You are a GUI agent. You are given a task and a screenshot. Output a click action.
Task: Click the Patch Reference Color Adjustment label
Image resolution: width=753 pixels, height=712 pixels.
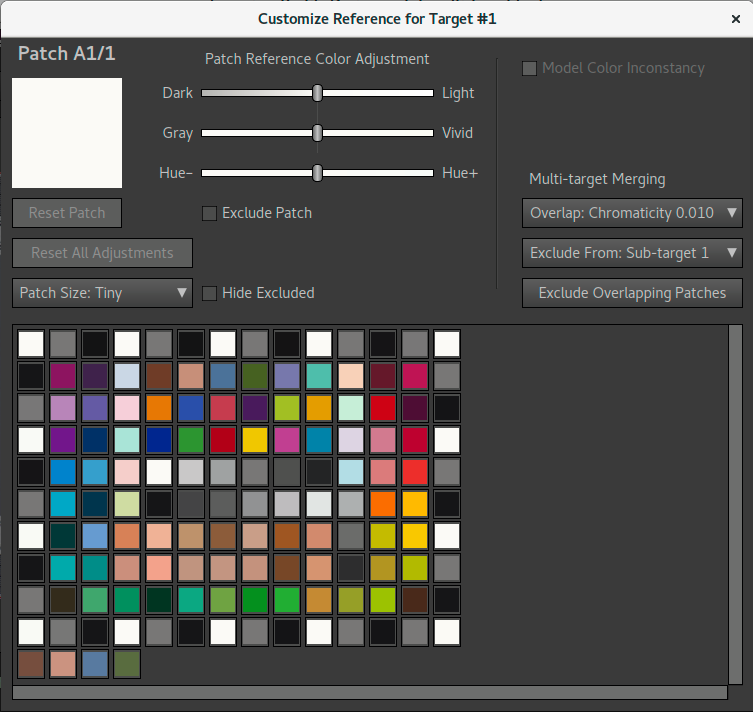317,59
